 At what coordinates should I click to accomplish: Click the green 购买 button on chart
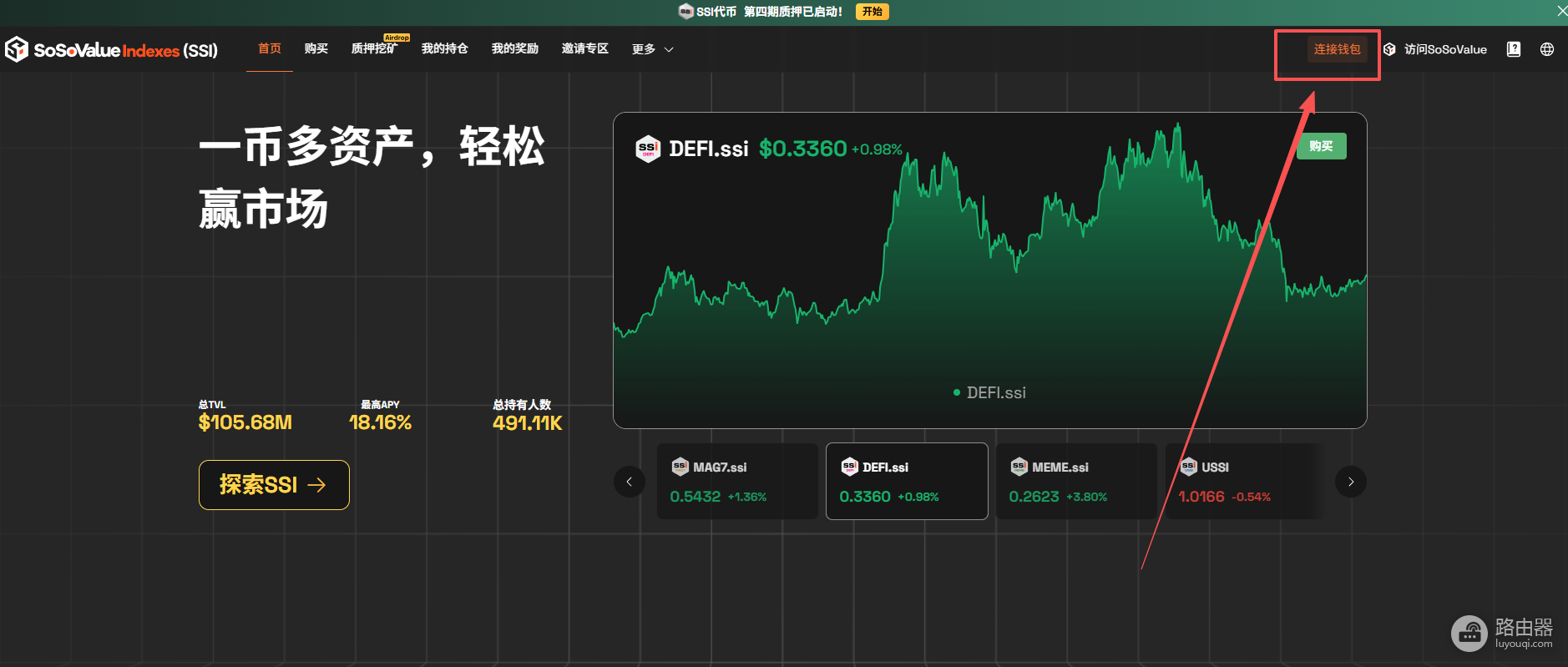coord(1321,146)
